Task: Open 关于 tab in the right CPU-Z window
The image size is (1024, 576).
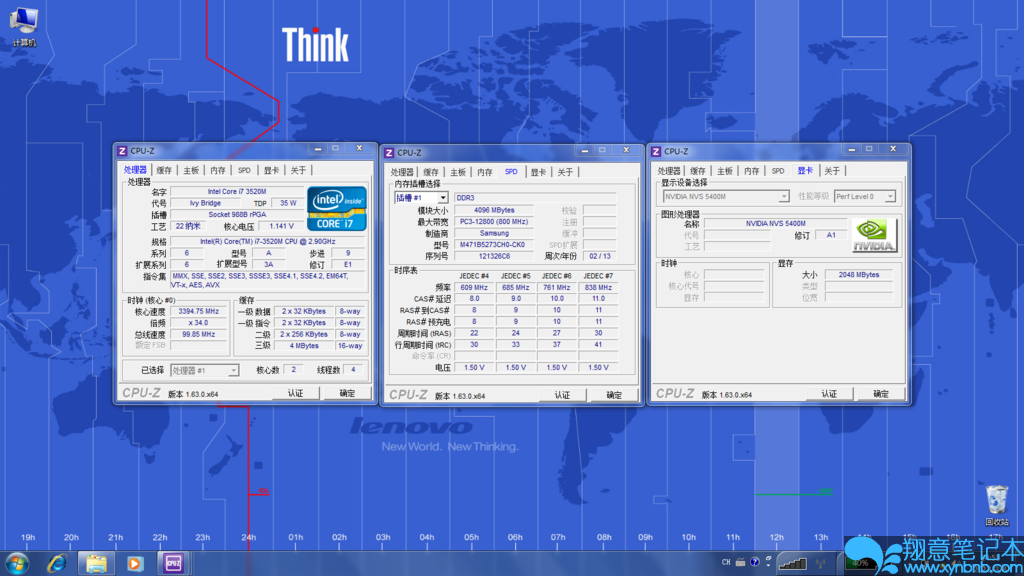Action: tap(832, 171)
